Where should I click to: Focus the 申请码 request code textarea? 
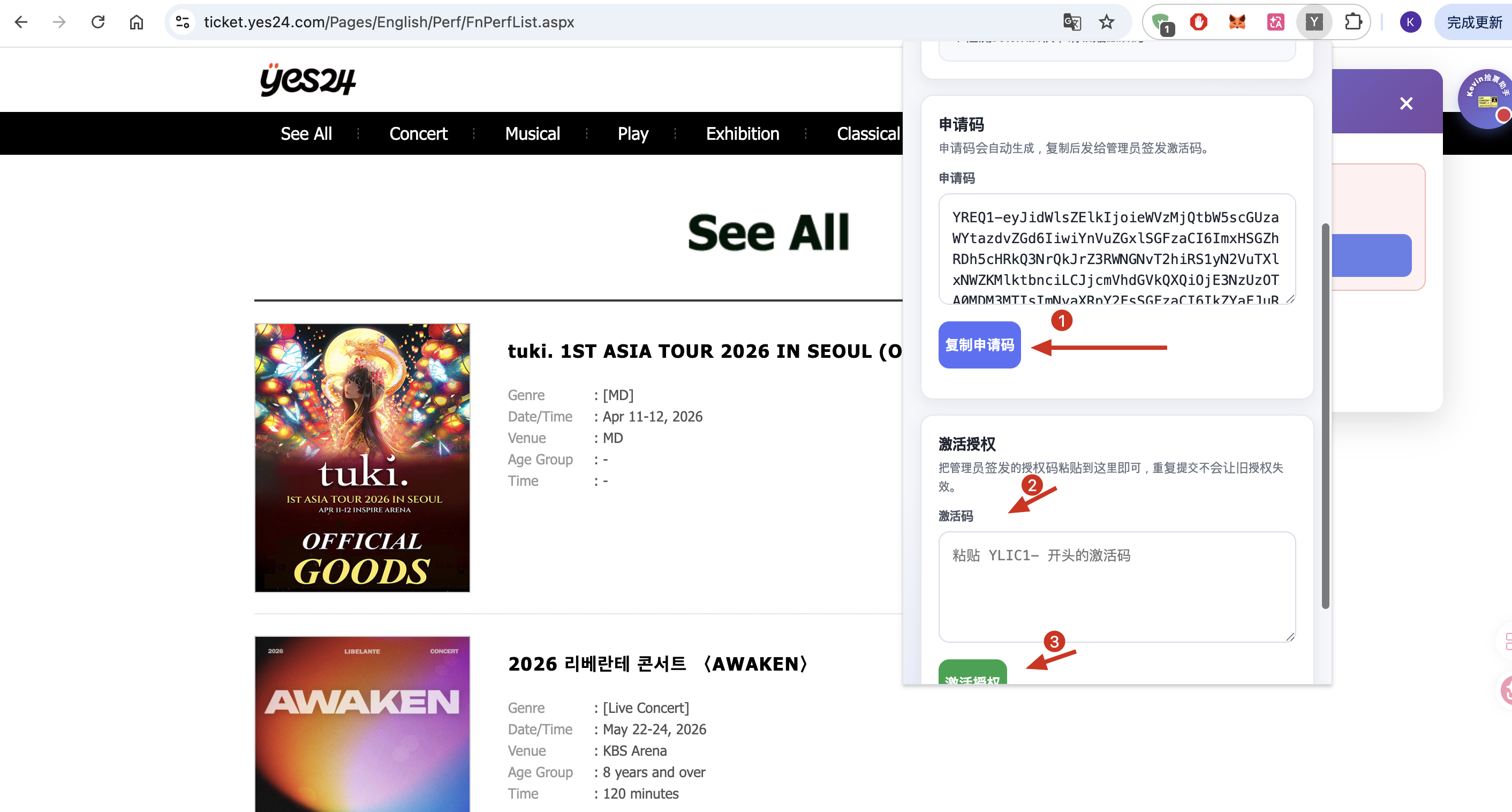(x=1116, y=249)
